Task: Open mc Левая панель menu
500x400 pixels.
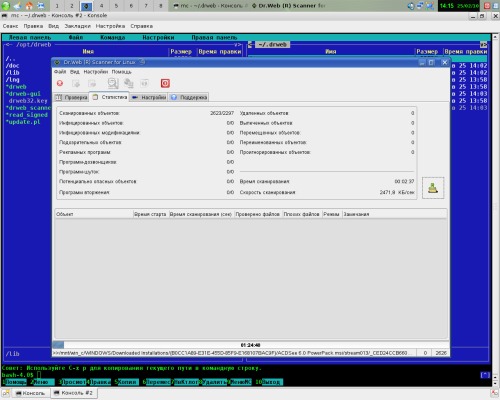Action: (30, 37)
